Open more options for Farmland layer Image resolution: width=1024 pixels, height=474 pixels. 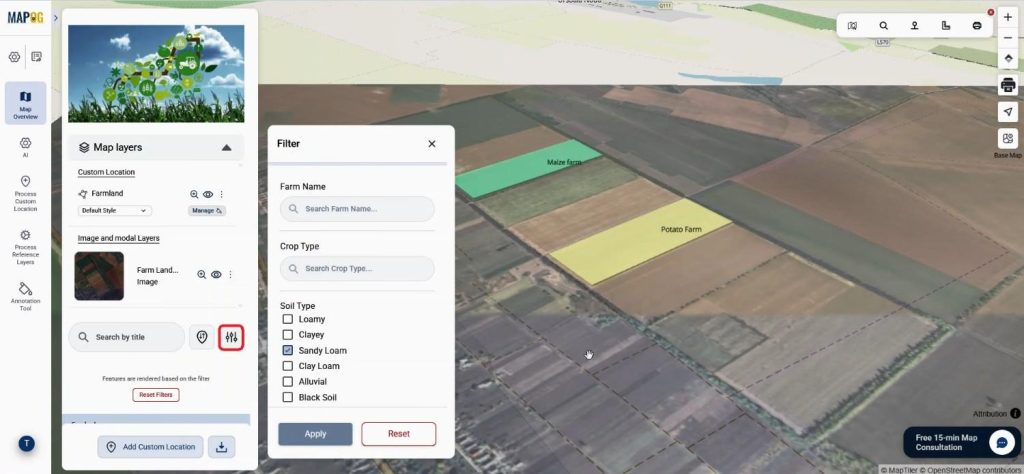point(221,194)
